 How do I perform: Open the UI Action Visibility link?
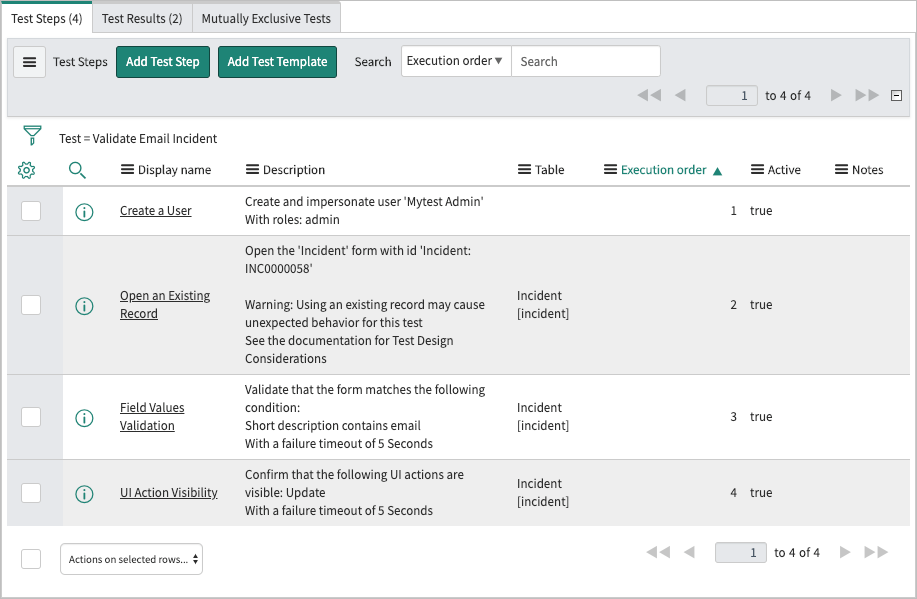[168, 493]
